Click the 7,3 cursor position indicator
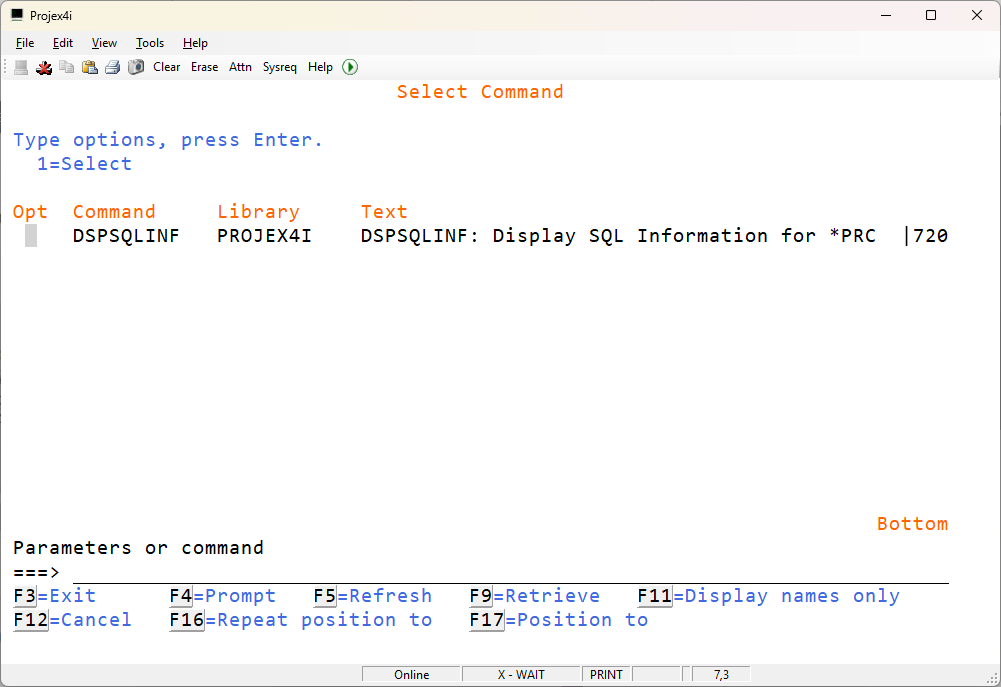 point(721,675)
